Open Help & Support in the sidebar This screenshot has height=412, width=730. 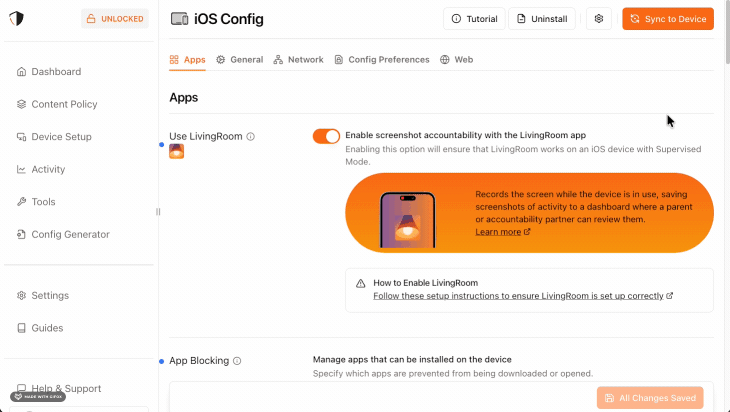point(59,388)
